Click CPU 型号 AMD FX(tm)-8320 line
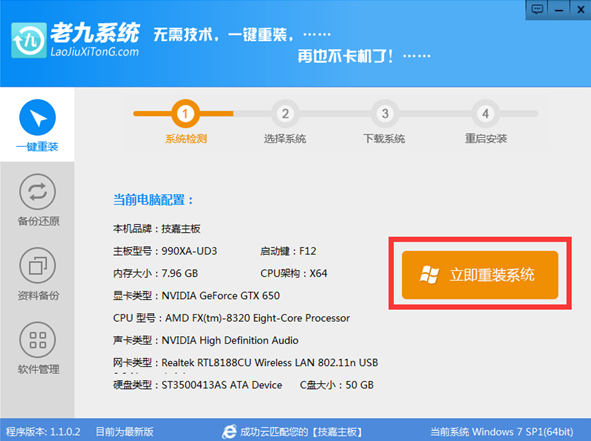The height and width of the screenshot is (441, 591). click(231, 318)
